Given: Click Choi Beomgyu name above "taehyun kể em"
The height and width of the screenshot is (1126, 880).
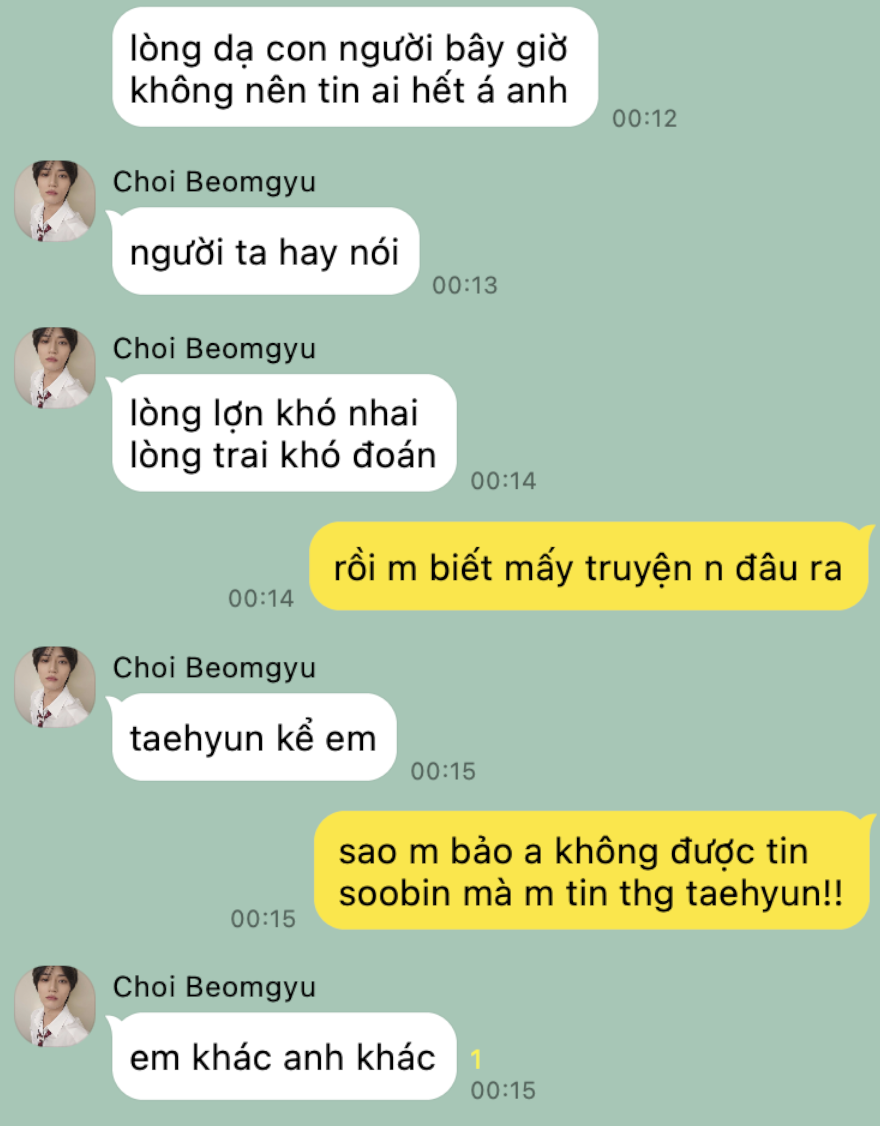Looking at the screenshot, I should tap(214, 668).
